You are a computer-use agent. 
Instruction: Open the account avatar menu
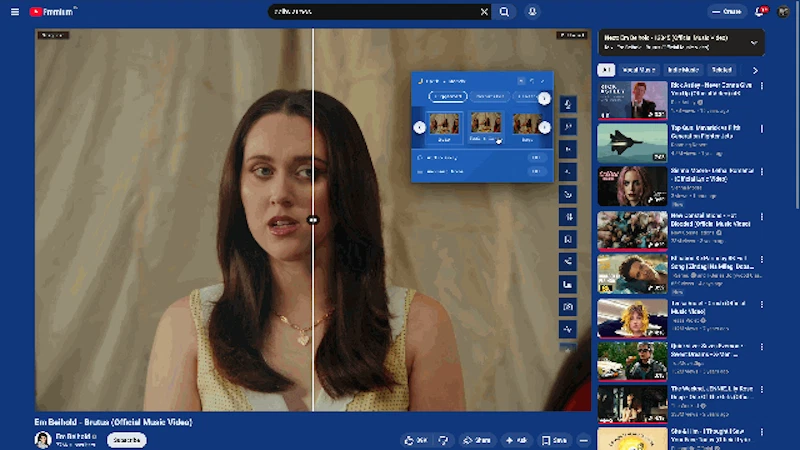click(783, 11)
